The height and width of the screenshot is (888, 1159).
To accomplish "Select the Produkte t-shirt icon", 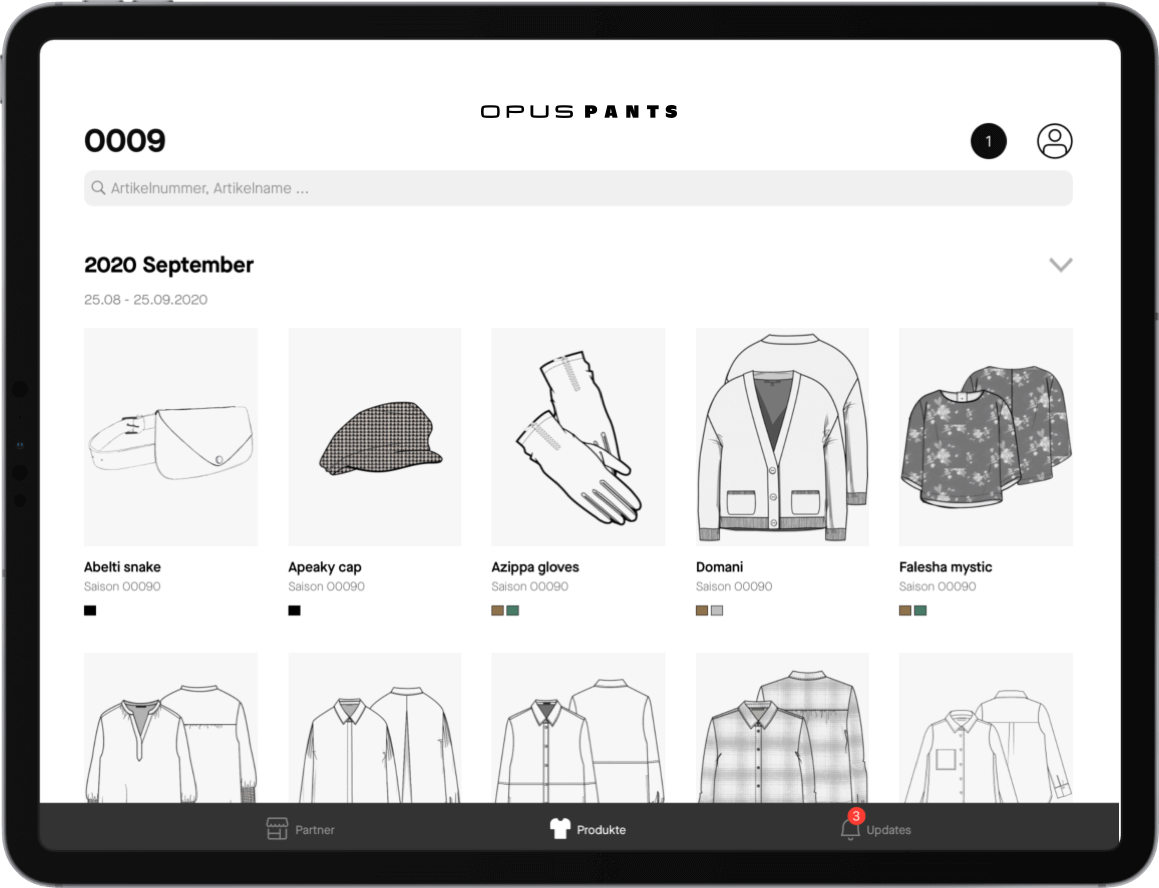I will coord(560,829).
